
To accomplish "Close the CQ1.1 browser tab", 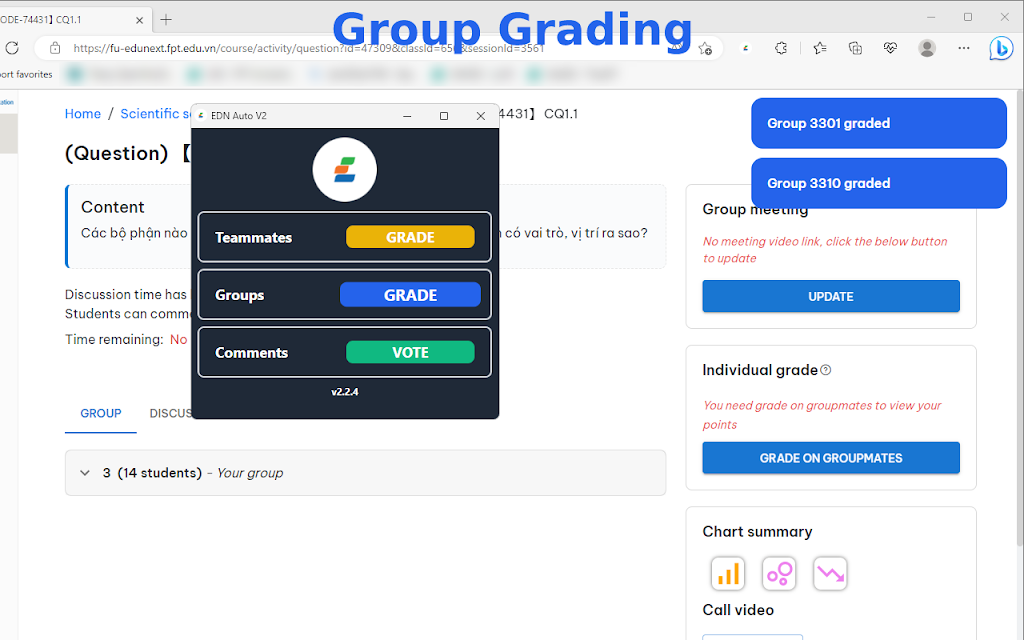I will coord(139,20).
